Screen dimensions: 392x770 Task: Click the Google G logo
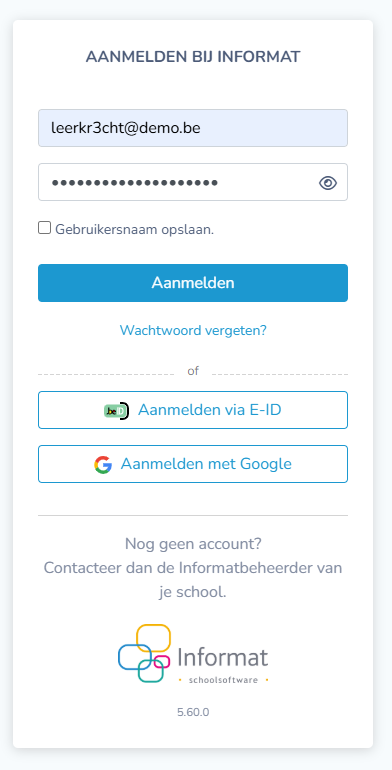click(103, 464)
